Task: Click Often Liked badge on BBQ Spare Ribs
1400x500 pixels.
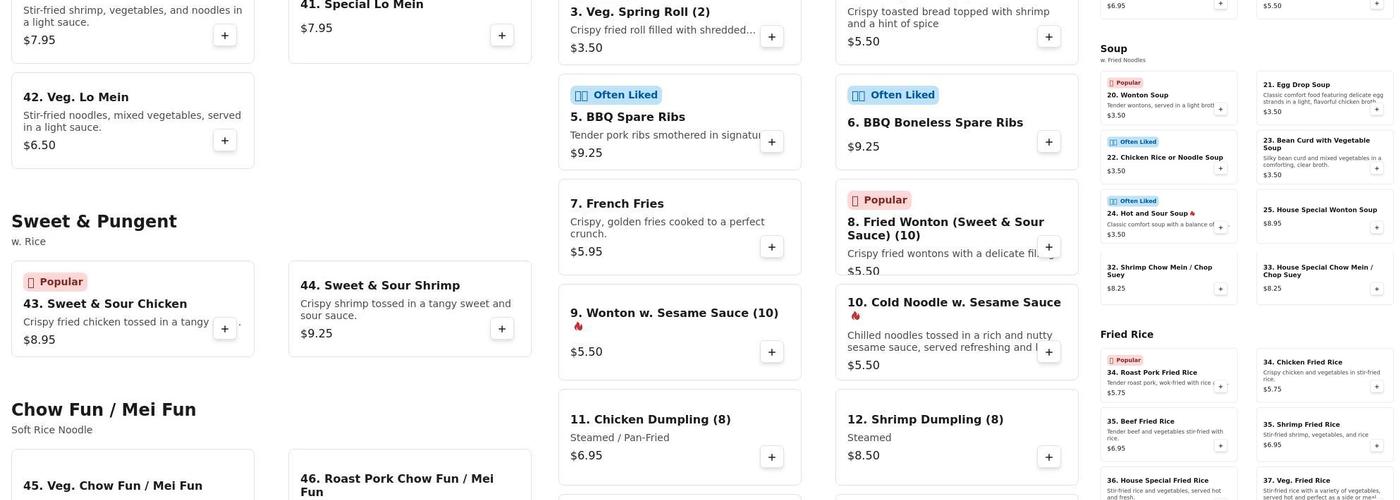Action: pyautogui.click(x=615, y=95)
